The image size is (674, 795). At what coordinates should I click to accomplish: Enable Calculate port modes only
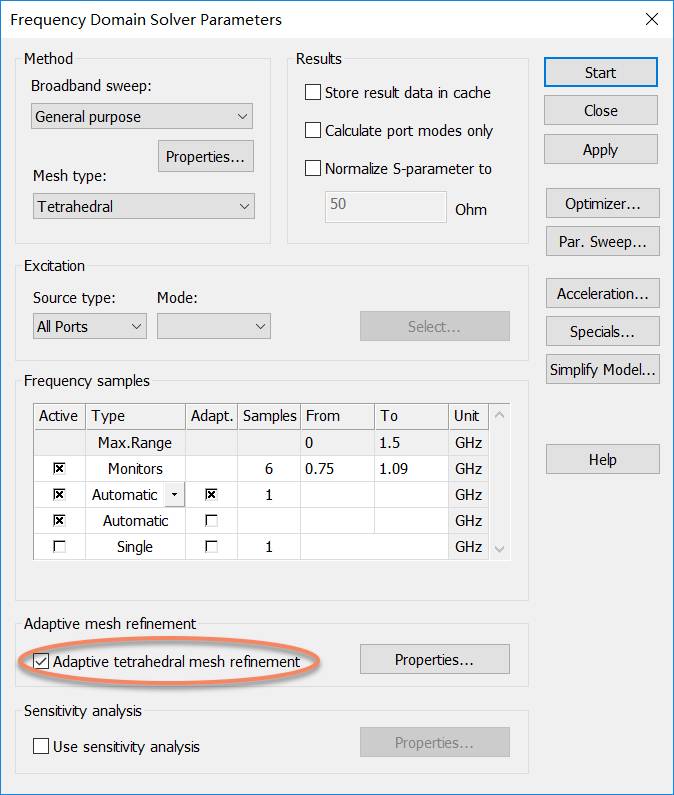tap(313, 130)
